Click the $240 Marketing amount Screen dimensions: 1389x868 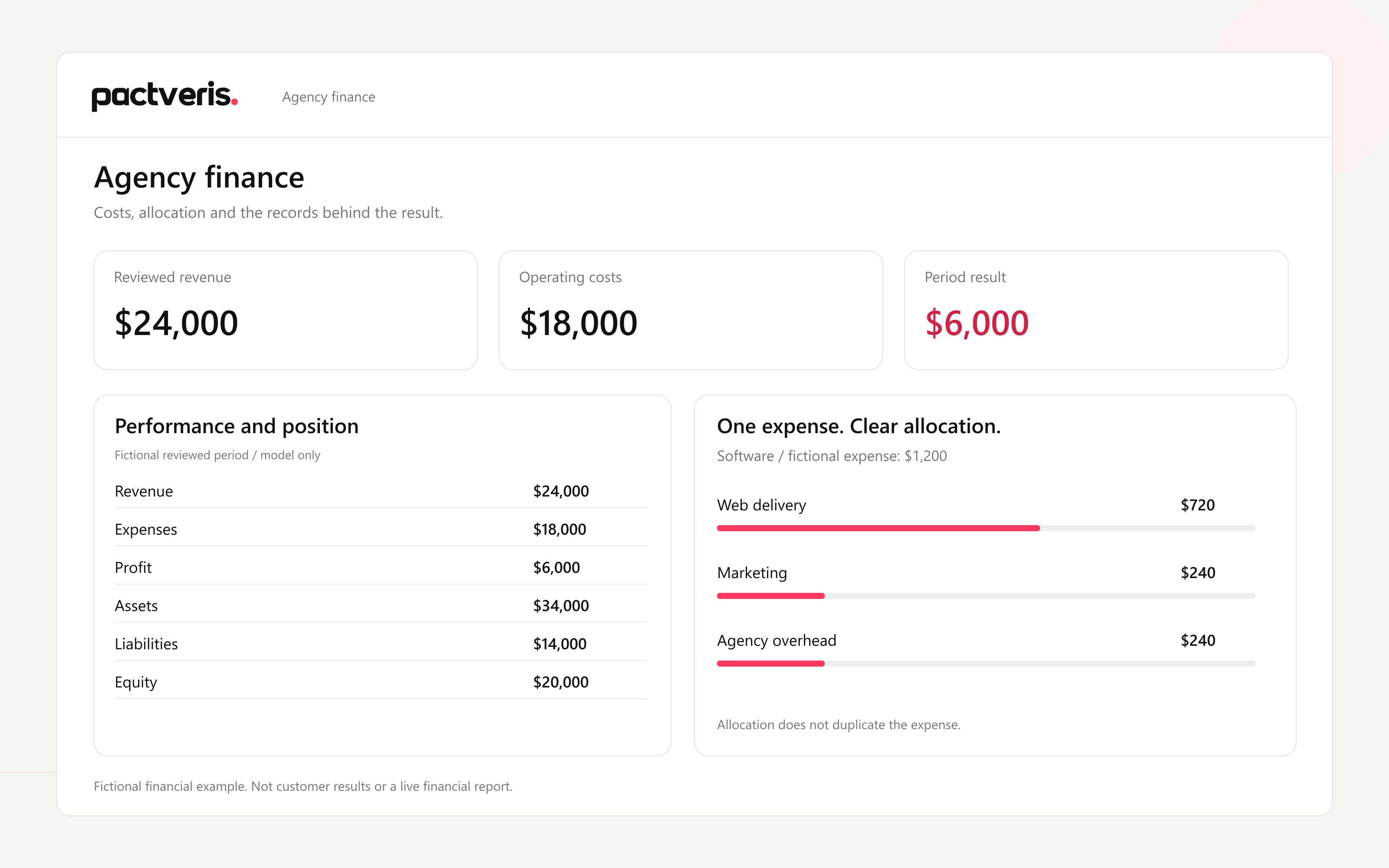point(1198,573)
